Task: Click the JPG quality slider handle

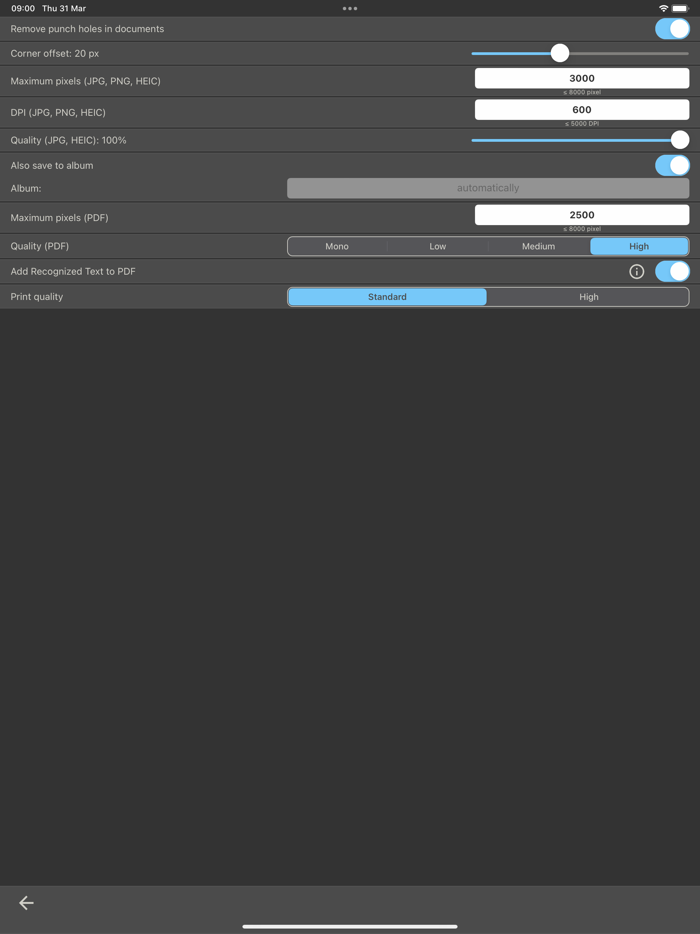Action: coord(681,140)
